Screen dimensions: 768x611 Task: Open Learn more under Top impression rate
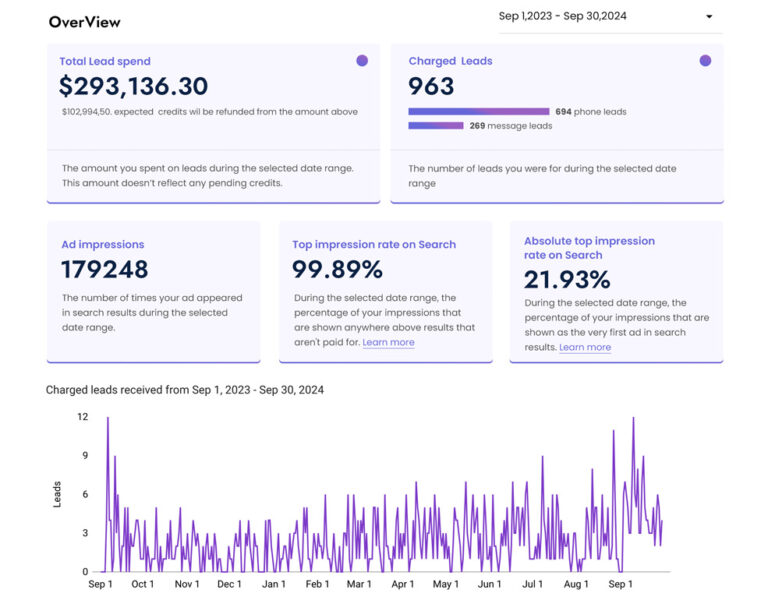pos(388,342)
